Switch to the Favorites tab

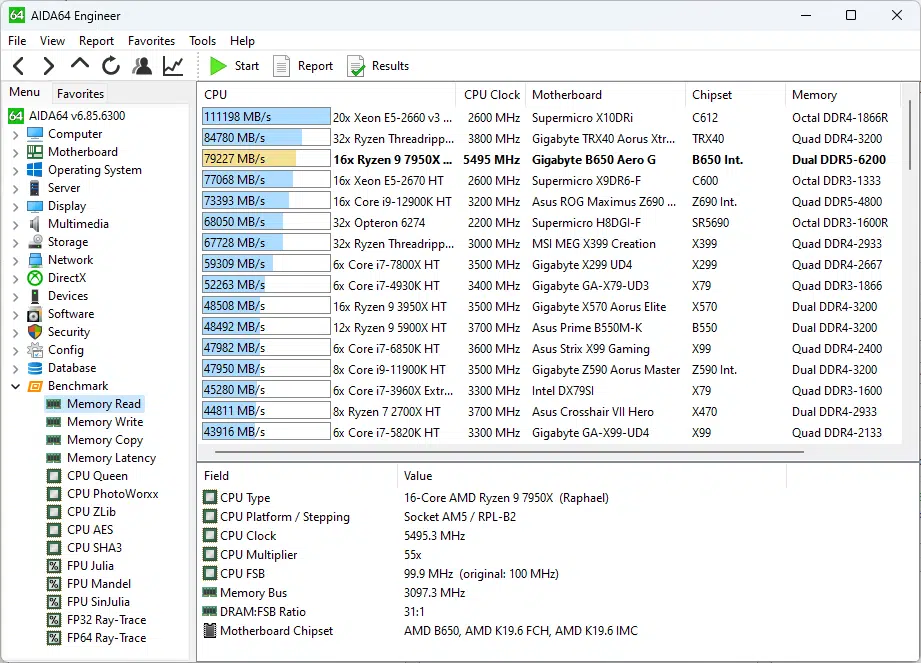(x=80, y=93)
